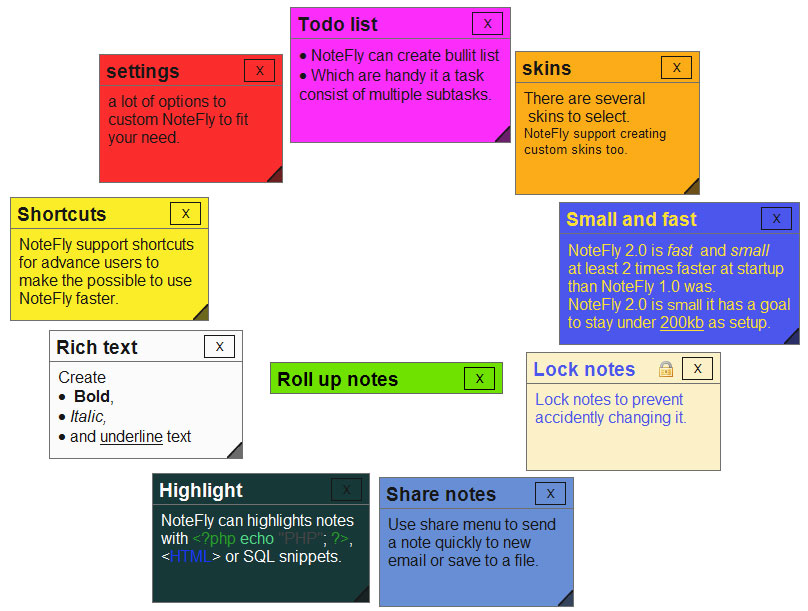Screen dimensions: 808x611
Task: Close the magenta Todo list note
Action: tap(487, 23)
